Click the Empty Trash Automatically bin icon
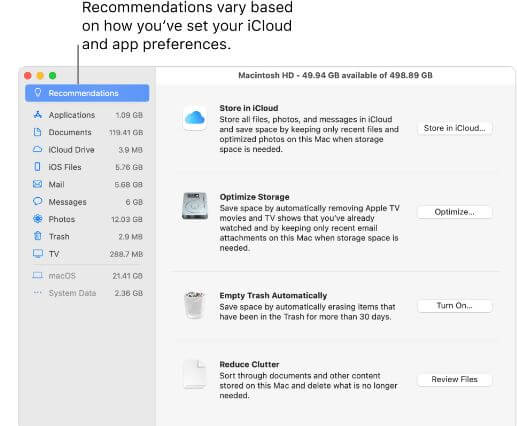 coord(194,304)
